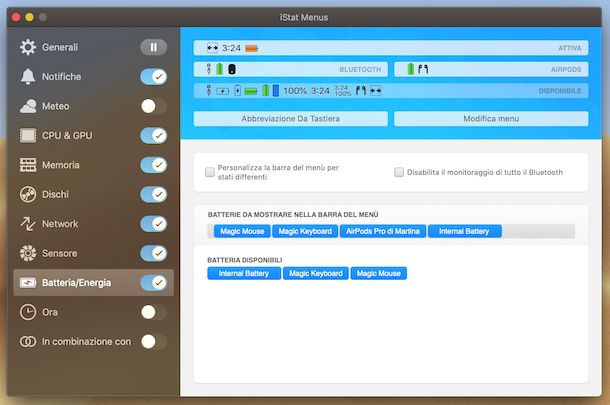Switch off the Dischi toggle
This screenshot has width=610, height=405.
pos(154,195)
